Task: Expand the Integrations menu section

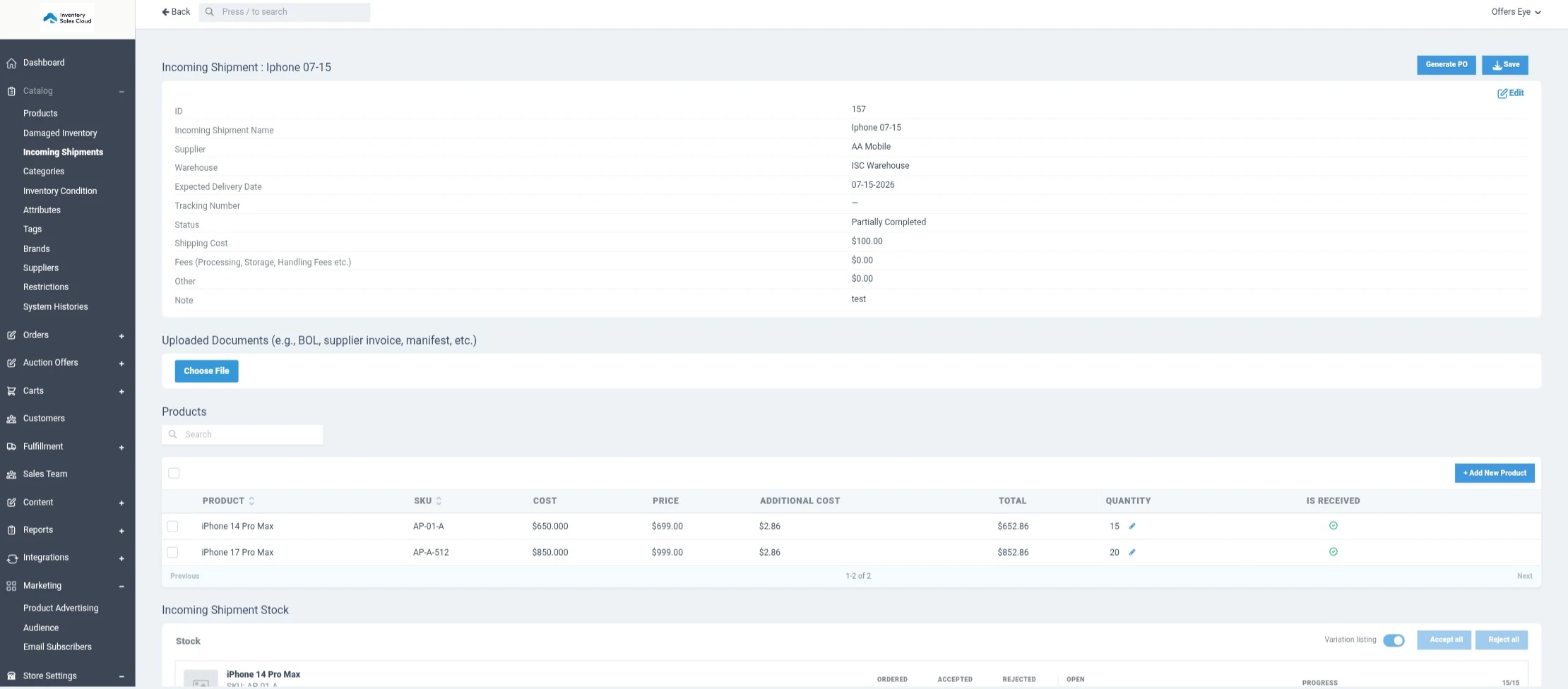Action: 121,558
